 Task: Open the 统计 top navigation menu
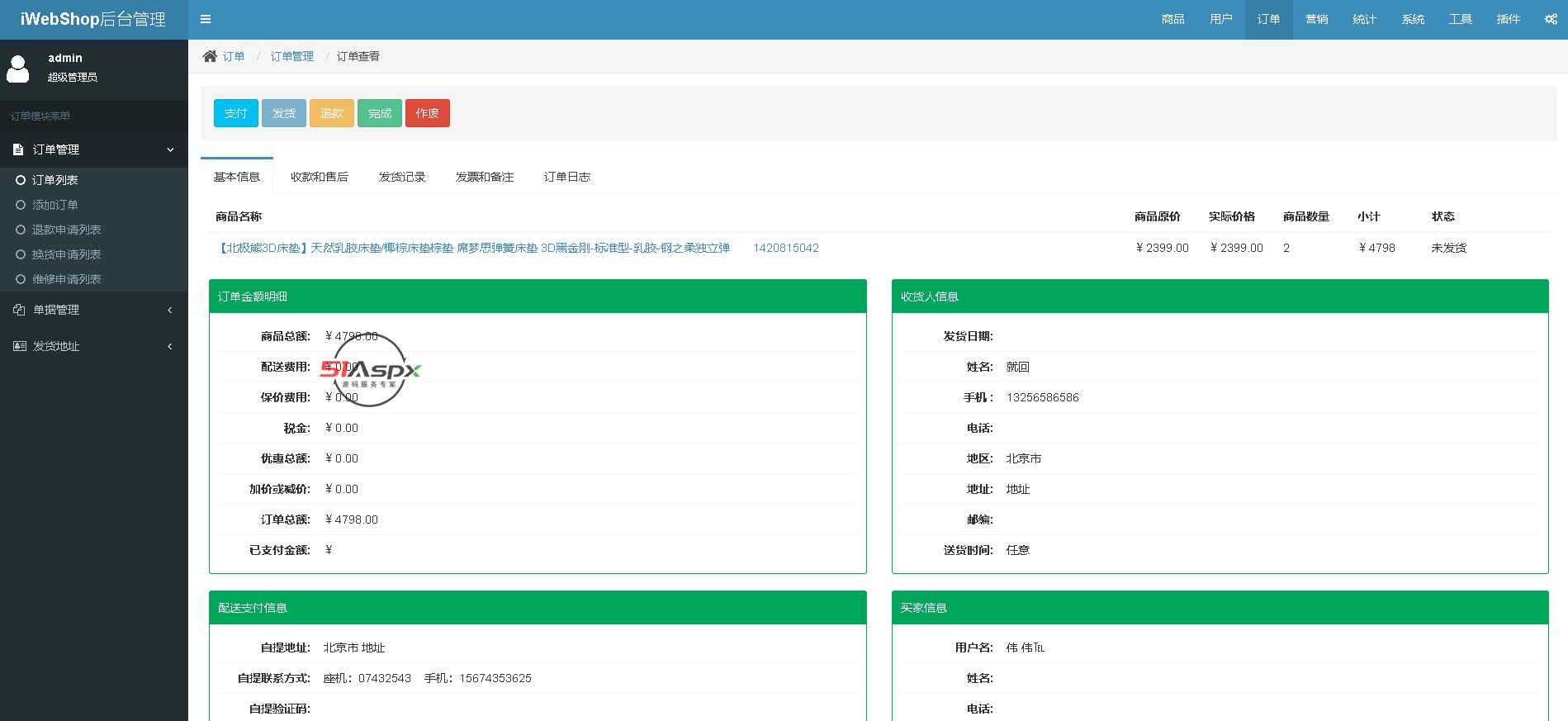(x=1364, y=19)
